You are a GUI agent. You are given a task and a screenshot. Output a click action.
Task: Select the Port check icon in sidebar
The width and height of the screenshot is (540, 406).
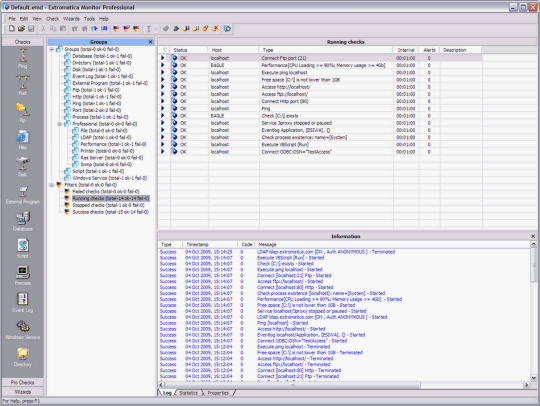[23, 82]
